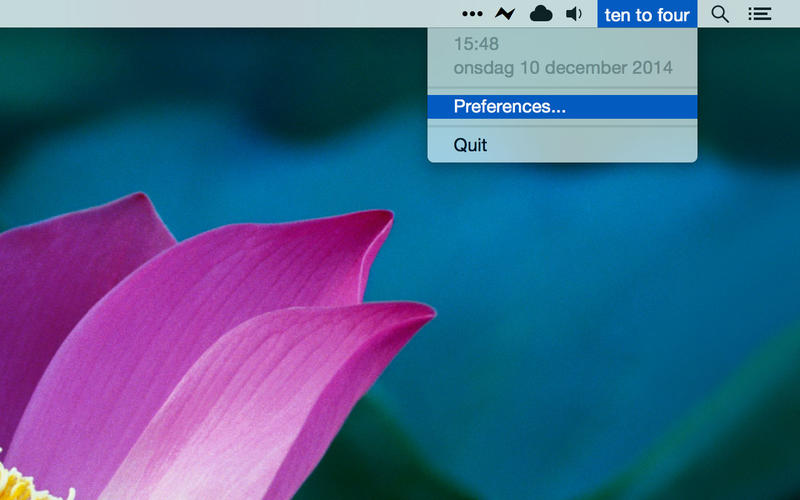This screenshot has height=500, width=800.
Task: Click the three-dots icon in the menu bar
Action: point(473,14)
